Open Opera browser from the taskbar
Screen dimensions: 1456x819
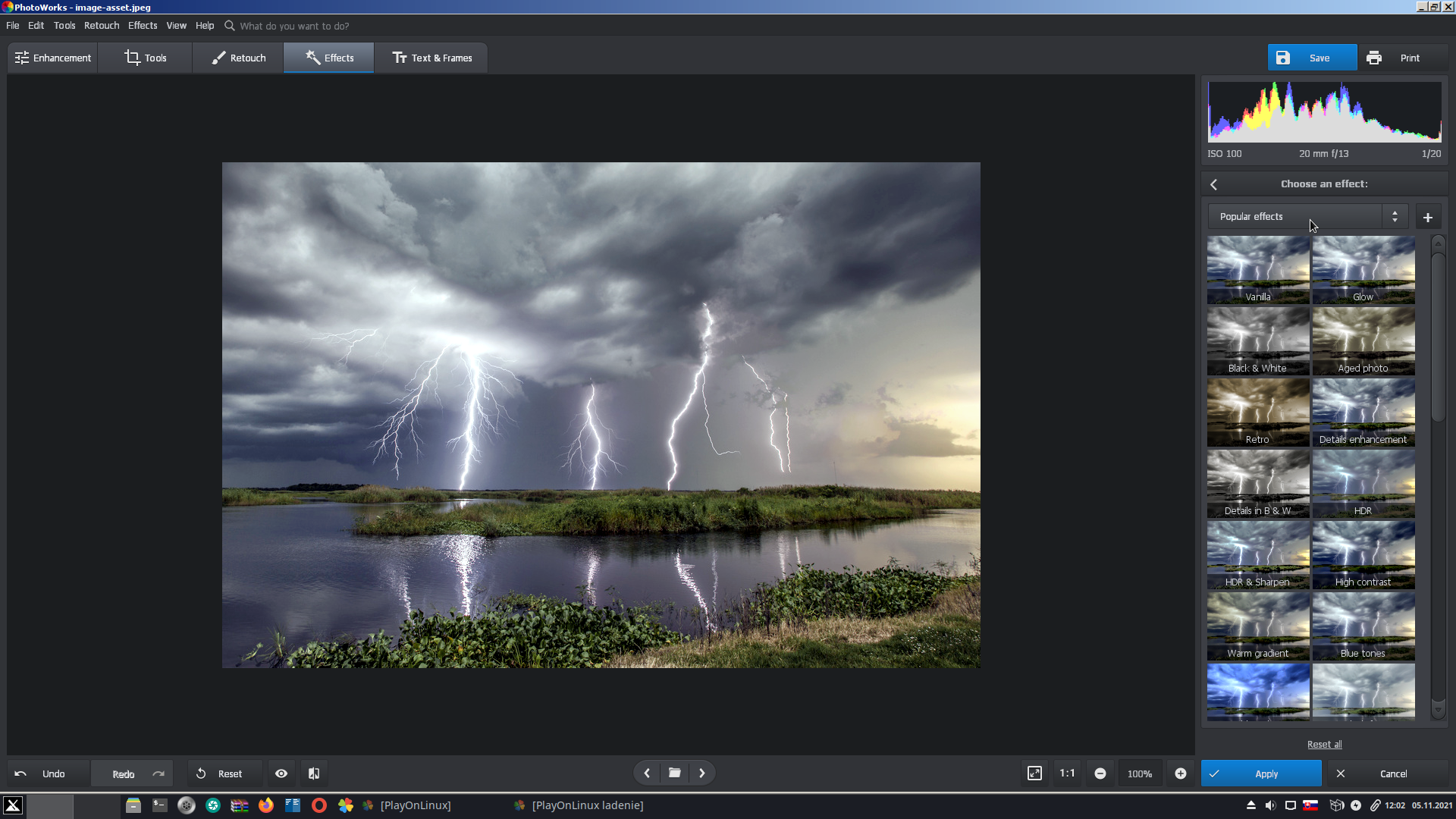coord(319,805)
